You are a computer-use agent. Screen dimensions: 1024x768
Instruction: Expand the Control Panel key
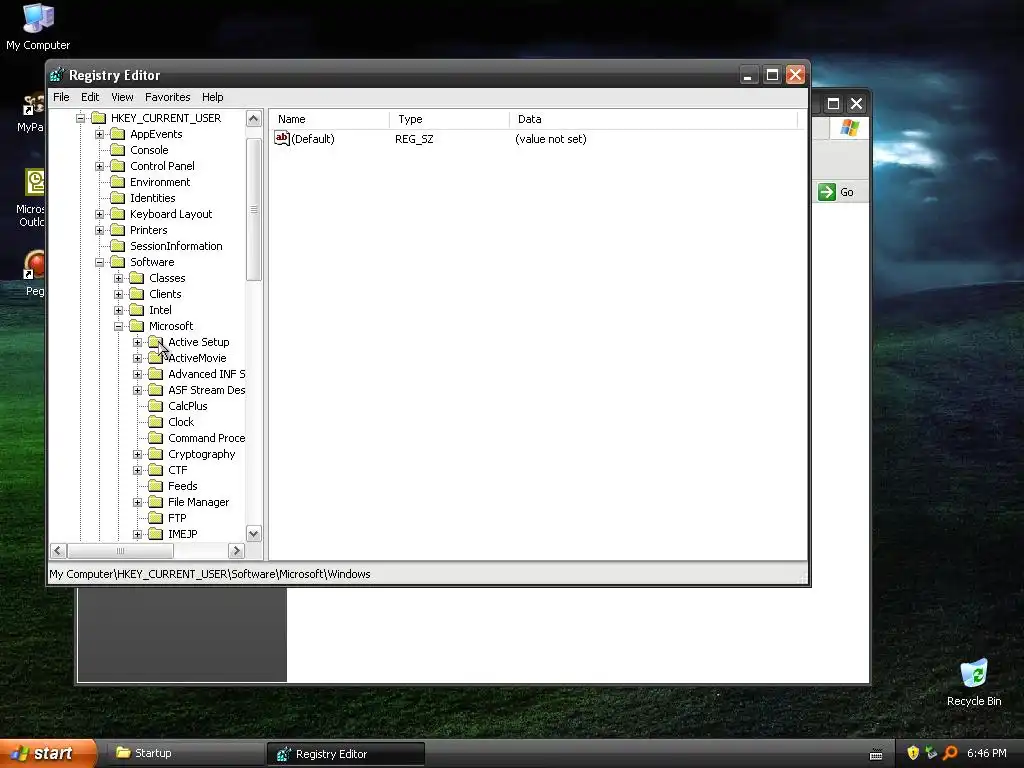[x=99, y=166]
